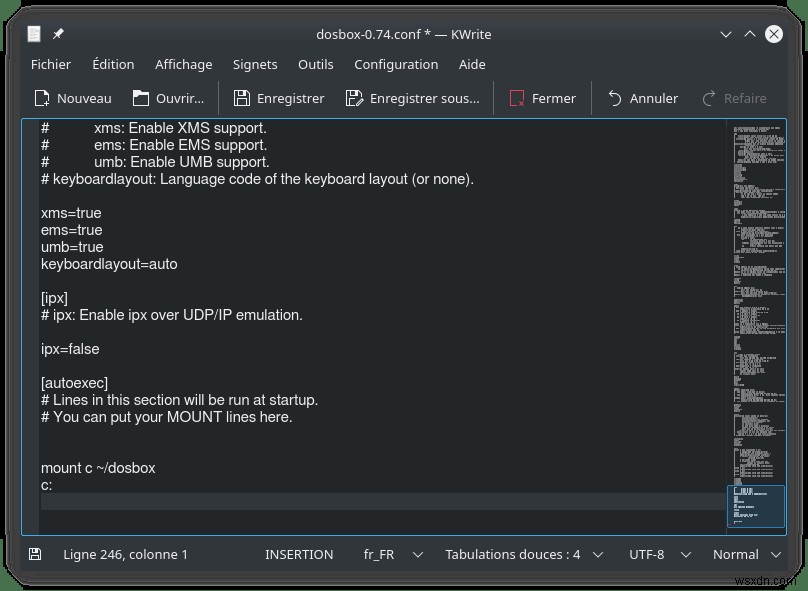
Task: Change encoding via the UTF-8 dropdown
Action: (658, 554)
